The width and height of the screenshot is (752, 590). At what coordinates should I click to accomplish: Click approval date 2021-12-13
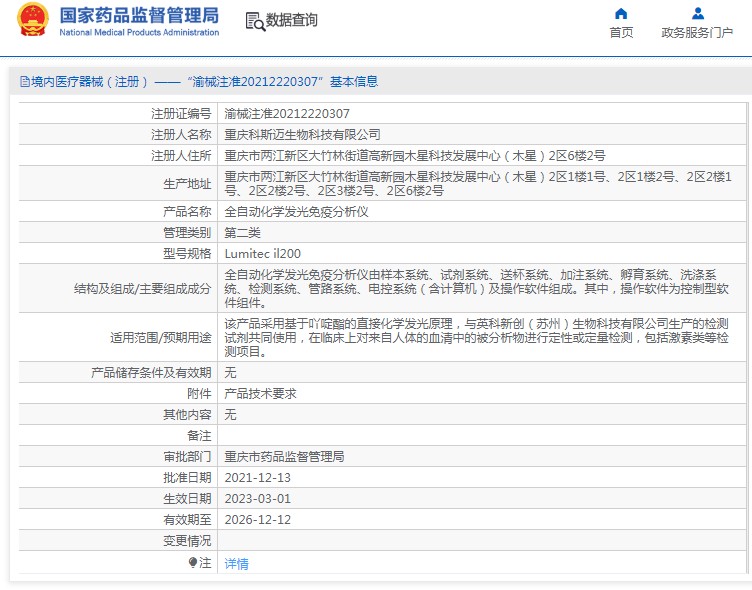258,478
